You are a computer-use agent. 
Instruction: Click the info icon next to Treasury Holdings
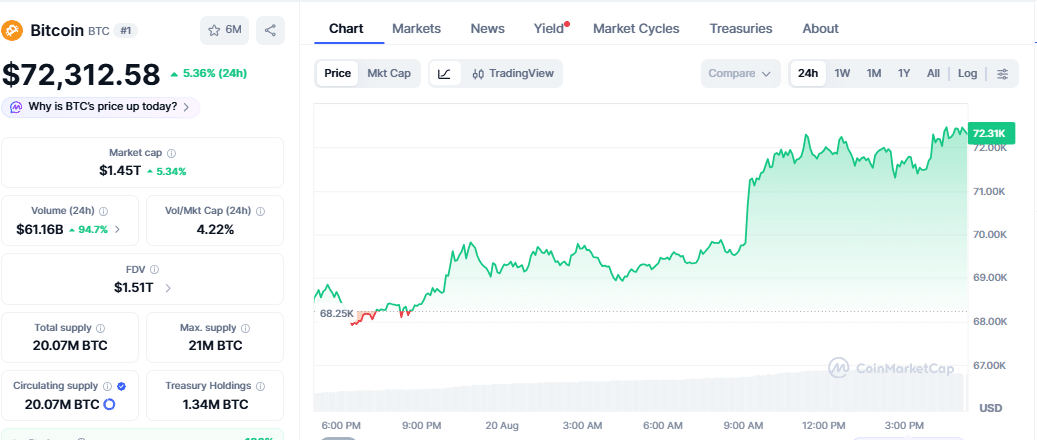[x=261, y=386]
